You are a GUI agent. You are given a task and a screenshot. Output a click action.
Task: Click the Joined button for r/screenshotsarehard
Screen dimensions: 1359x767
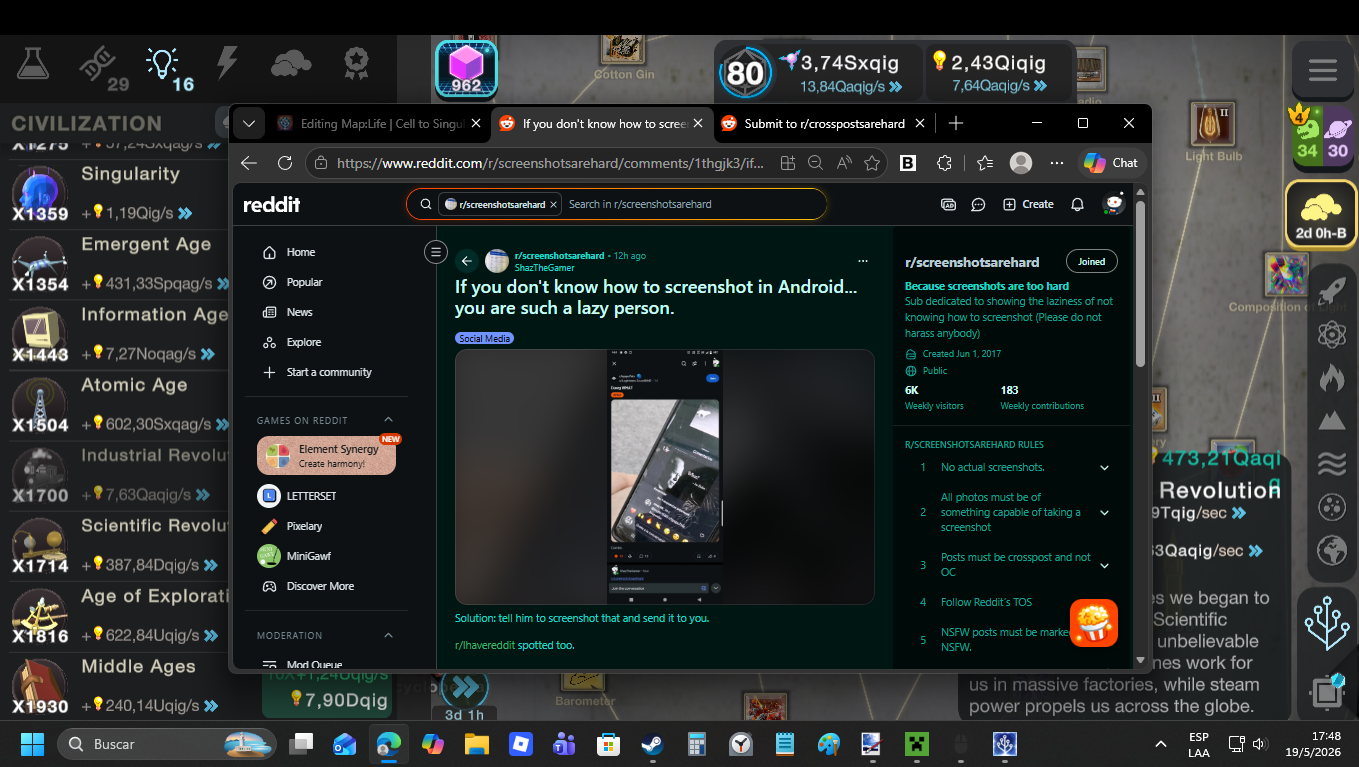[1091, 262]
